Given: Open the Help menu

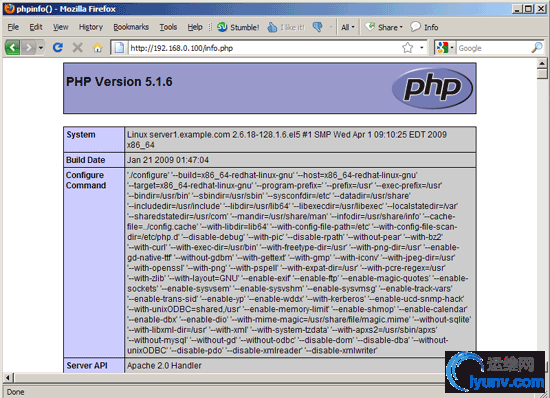Looking at the screenshot, I should point(195,27).
